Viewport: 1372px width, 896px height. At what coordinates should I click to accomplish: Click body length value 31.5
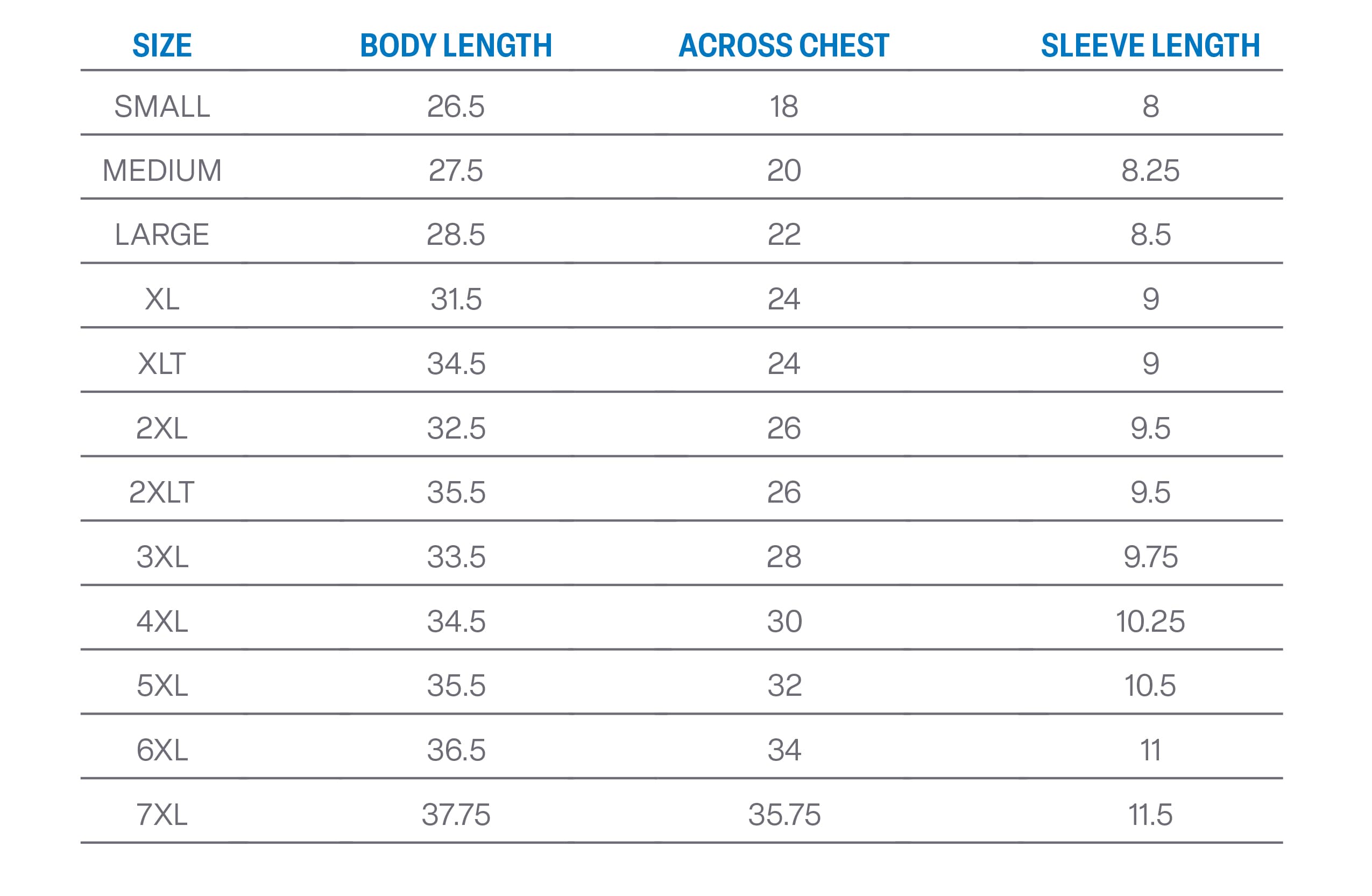click(x=455, y=299)
